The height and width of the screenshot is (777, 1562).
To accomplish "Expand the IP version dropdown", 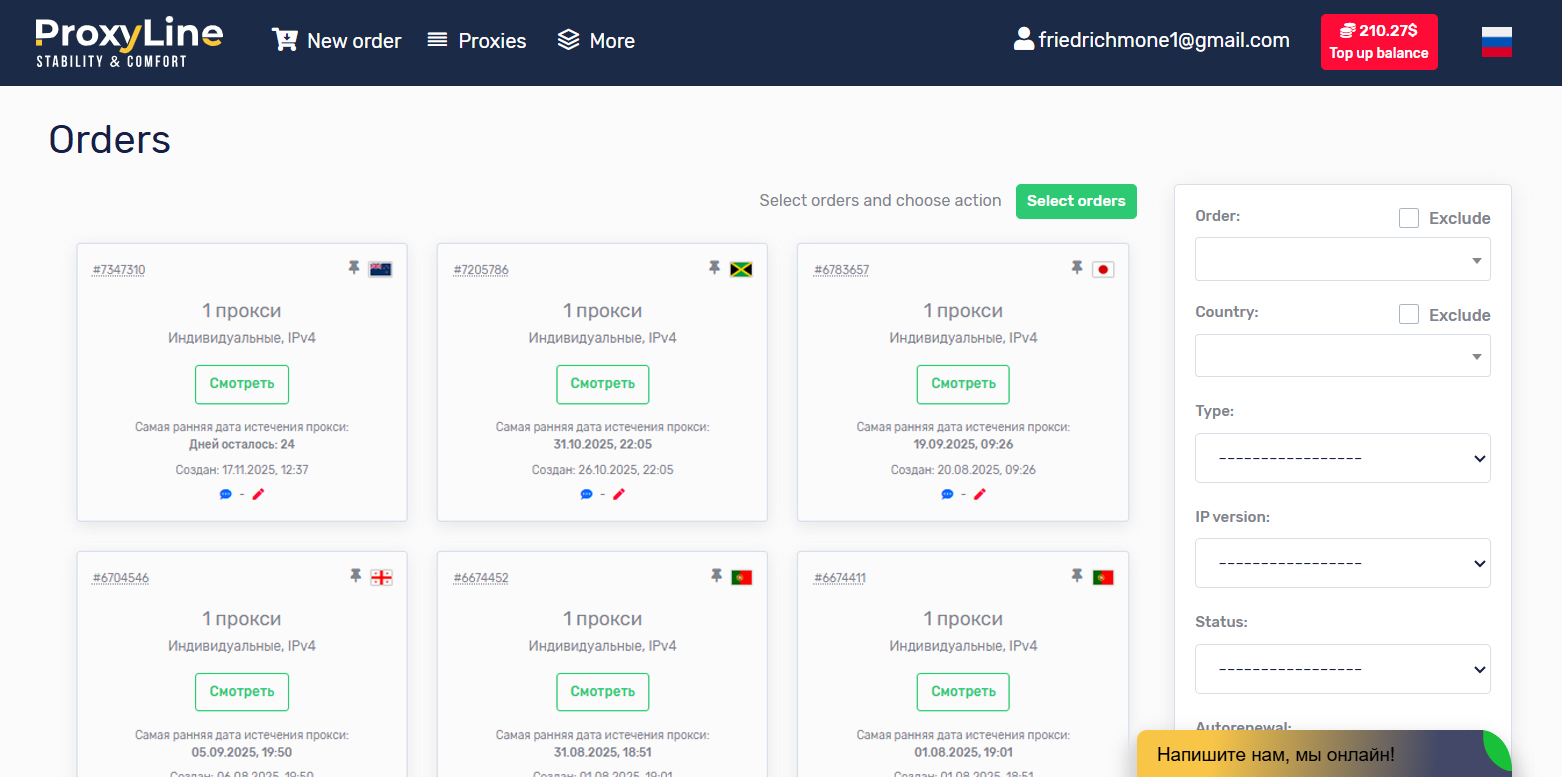I will (x=1342, y=563).
